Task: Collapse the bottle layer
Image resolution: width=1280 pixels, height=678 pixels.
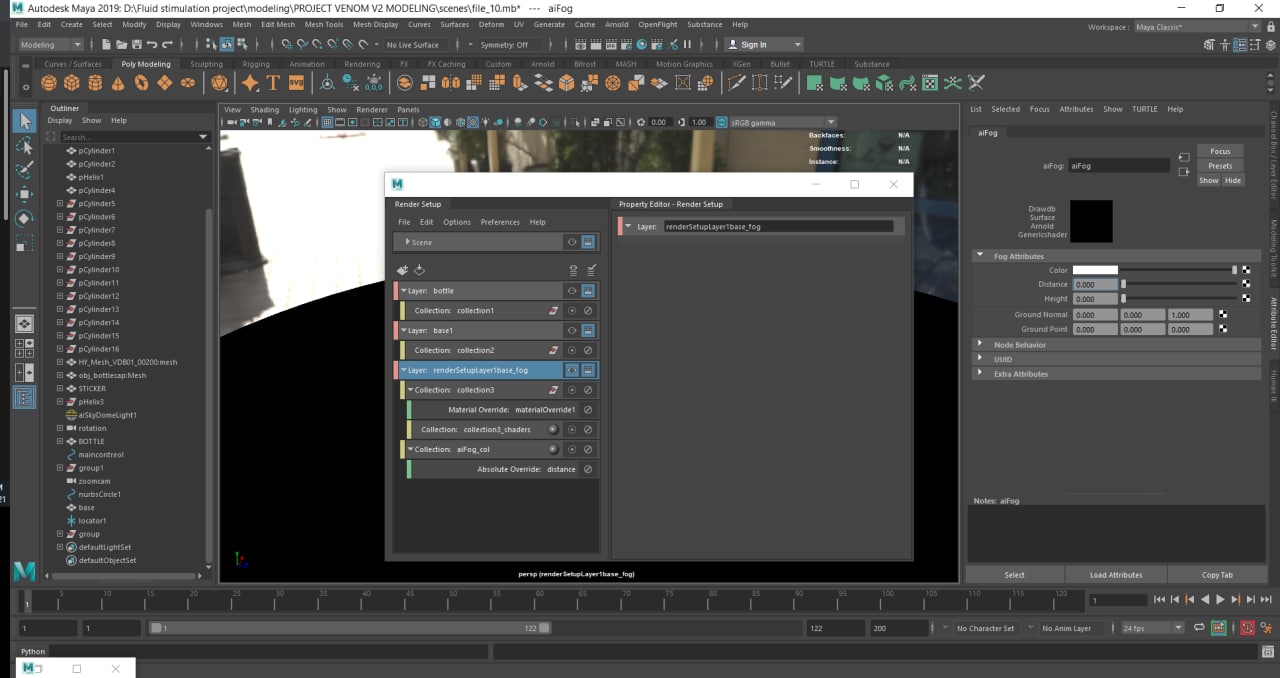Action: pyautogui.click(x=403, y=291)
